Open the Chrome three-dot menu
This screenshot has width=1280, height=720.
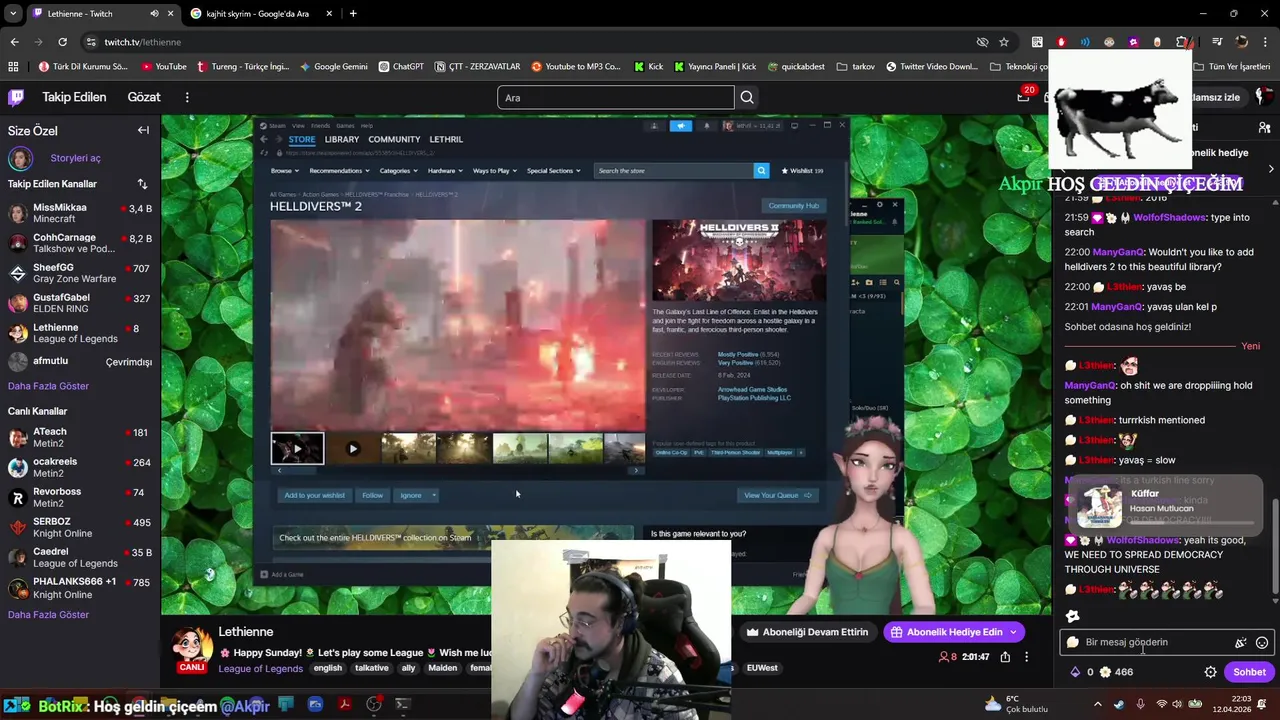click(x=1265, y=42)
